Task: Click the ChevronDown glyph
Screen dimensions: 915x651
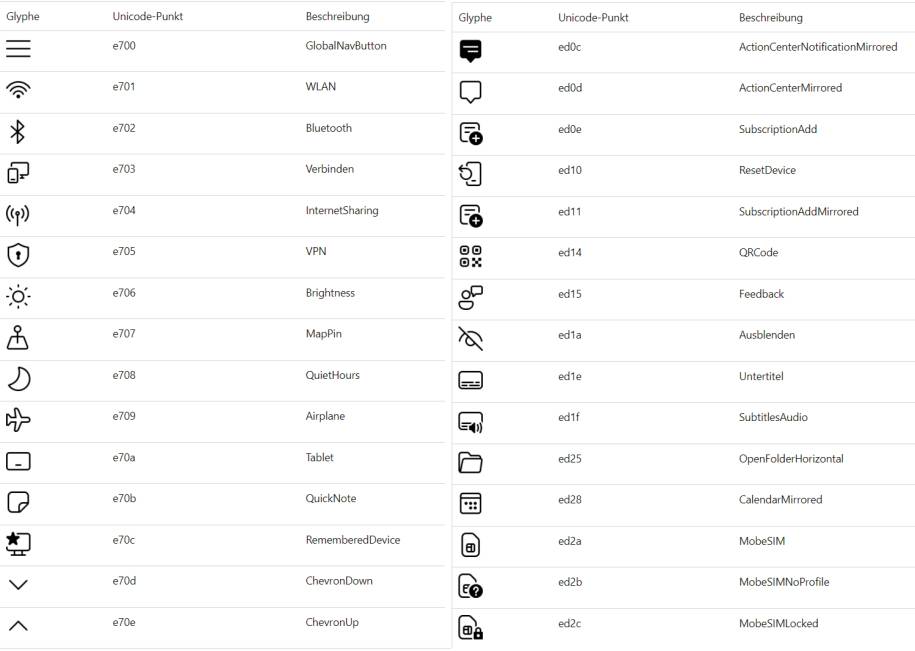Action: (x=18, y=584)
